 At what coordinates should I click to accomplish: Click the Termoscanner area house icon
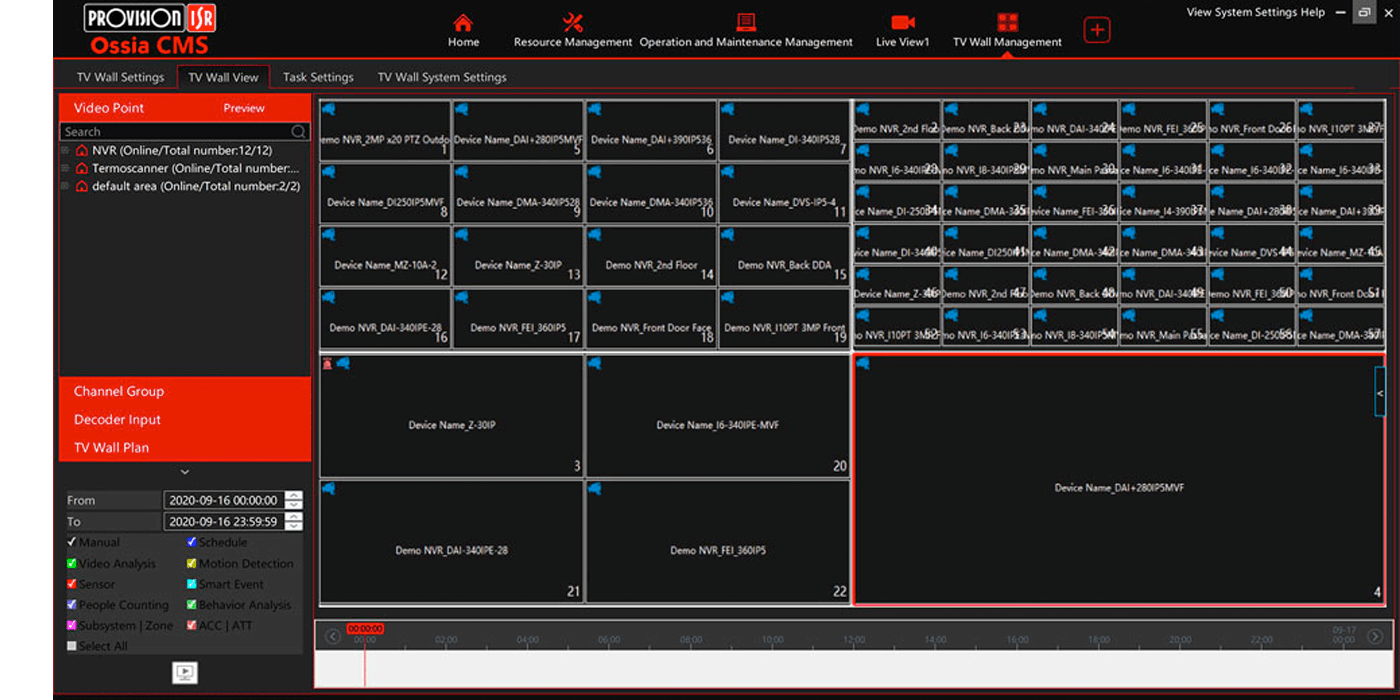82,168
